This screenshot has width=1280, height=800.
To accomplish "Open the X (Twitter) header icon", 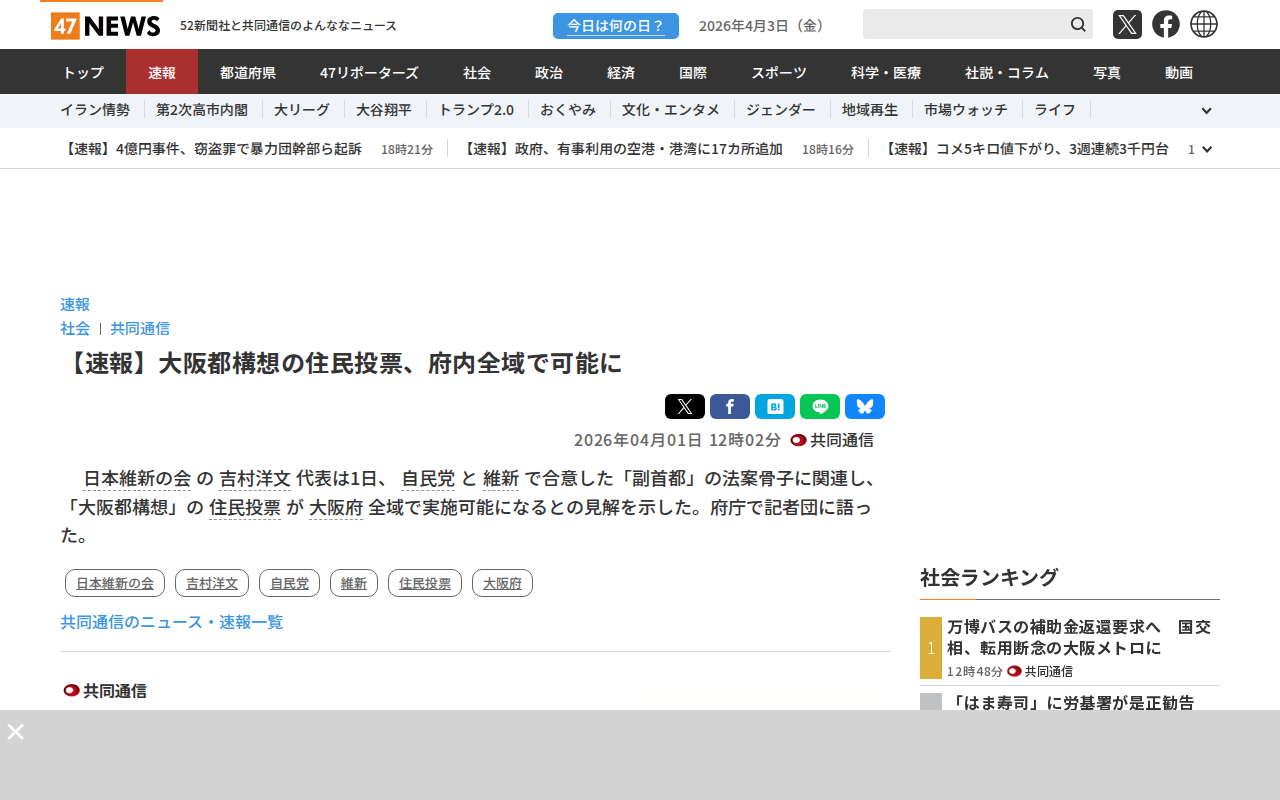I will [1127, 24].
